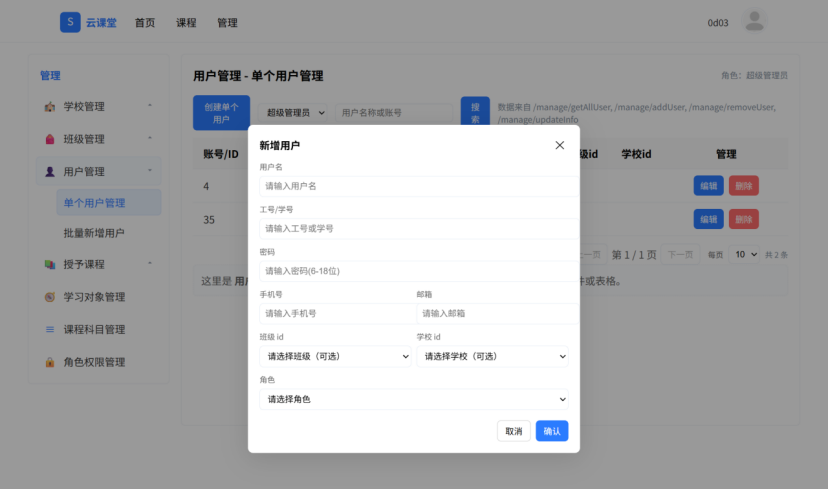Click the 账号/ID column header

point(221,154)
